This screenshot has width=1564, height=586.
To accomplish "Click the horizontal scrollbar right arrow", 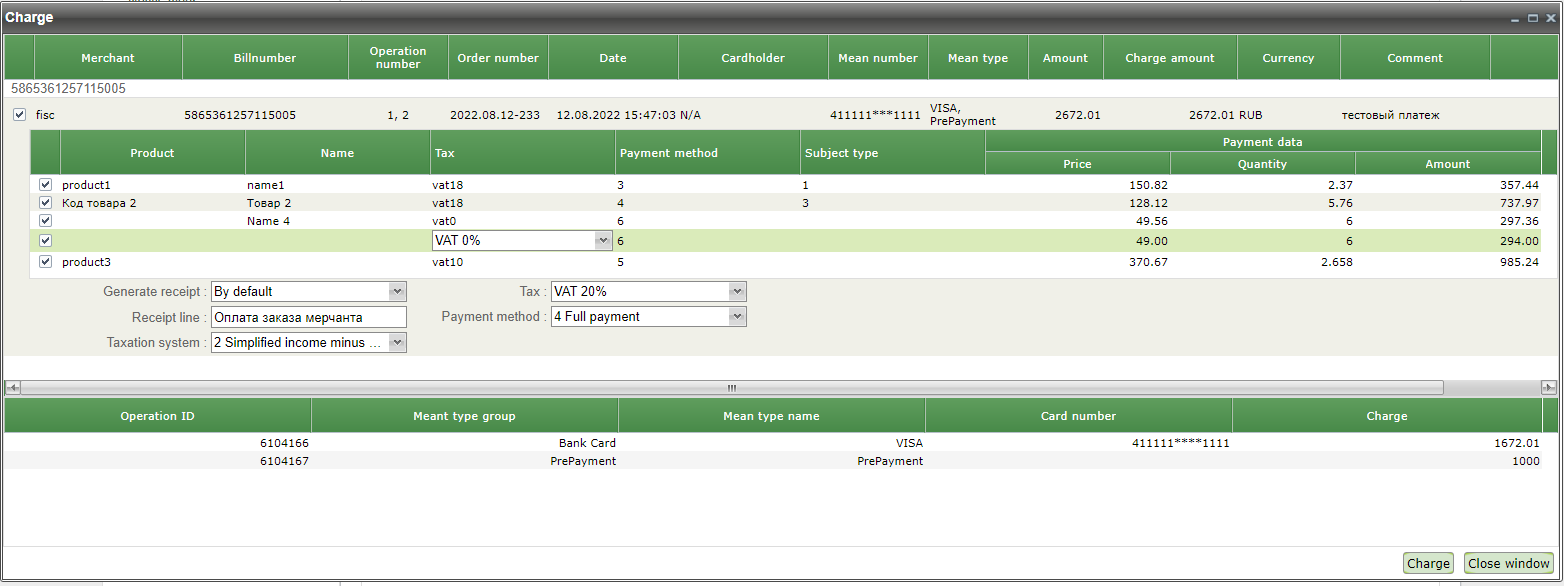I will click(x=1549, y=387).
